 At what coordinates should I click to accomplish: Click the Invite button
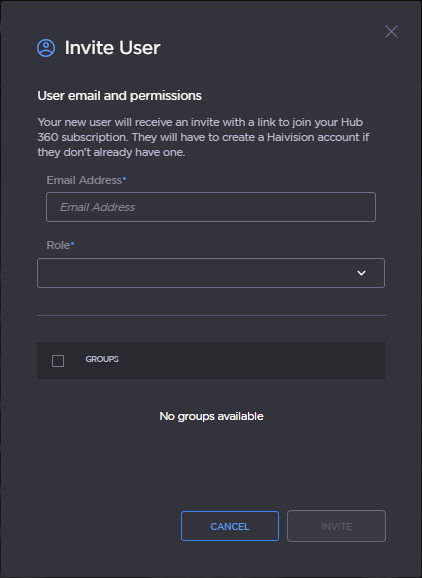tap(336, 526)
